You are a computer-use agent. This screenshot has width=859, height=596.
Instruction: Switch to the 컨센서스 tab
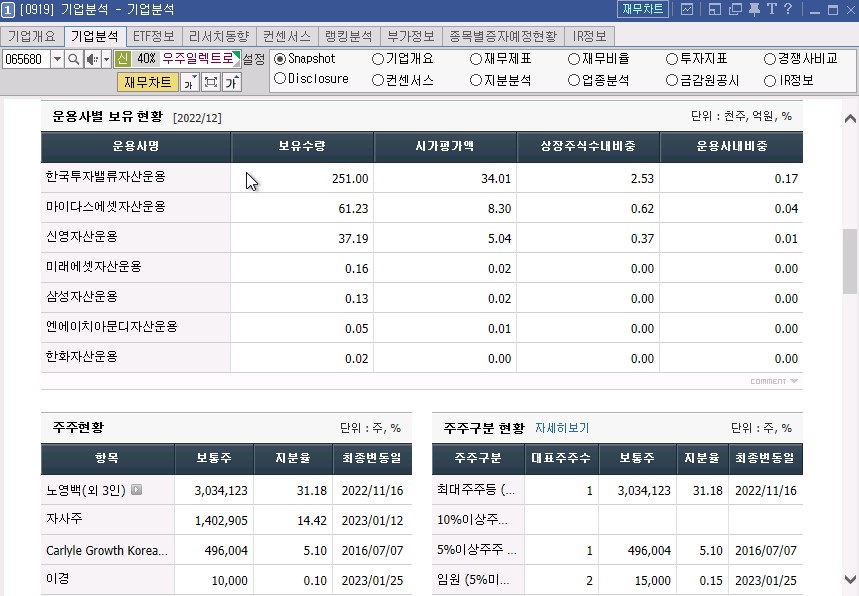287,36
